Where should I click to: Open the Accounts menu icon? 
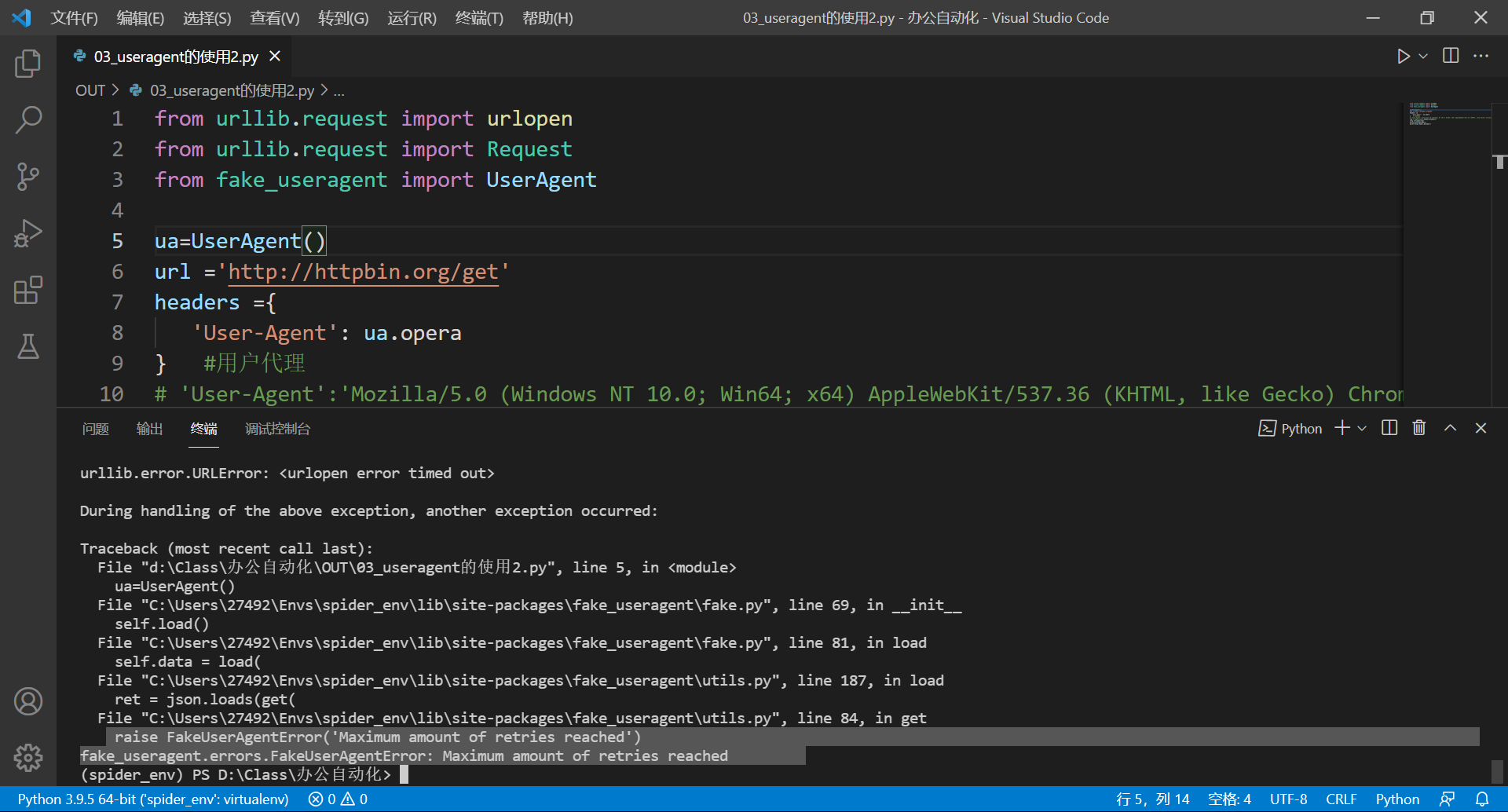[x=28, y=701]
